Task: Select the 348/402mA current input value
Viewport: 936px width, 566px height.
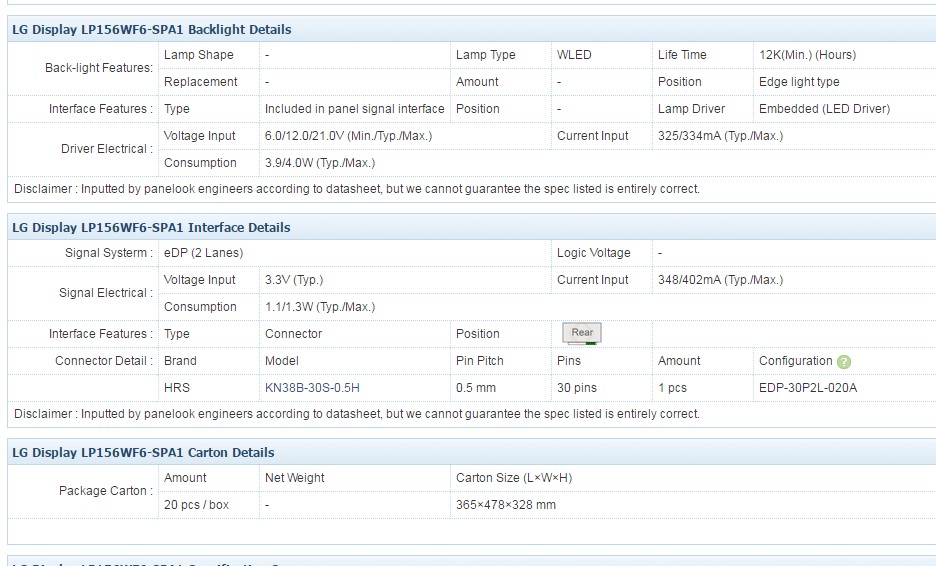Action: coord(721,279)
